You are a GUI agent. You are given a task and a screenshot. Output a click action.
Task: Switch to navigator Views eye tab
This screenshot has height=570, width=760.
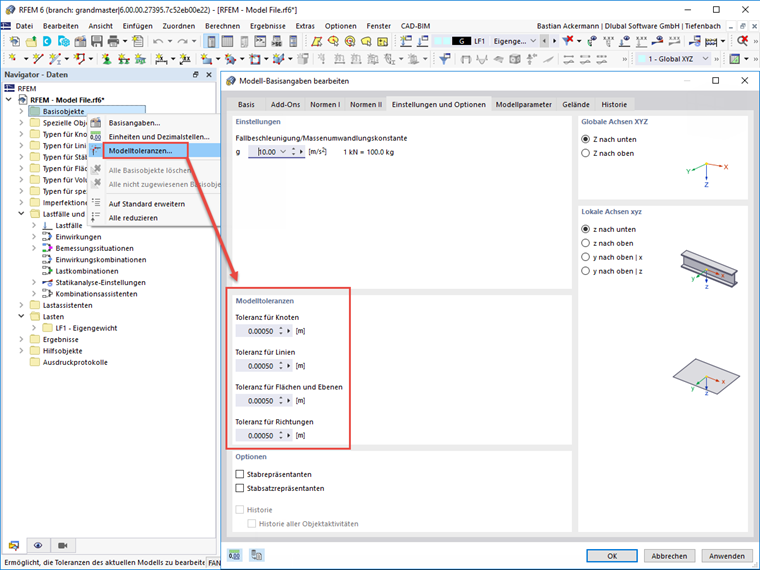tap(38, 545)
